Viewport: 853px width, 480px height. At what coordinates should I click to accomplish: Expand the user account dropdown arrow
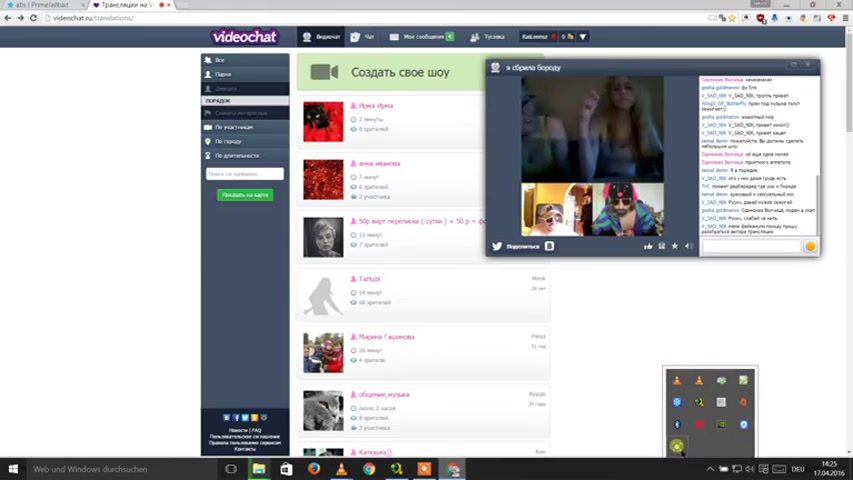tap(583, 36)
